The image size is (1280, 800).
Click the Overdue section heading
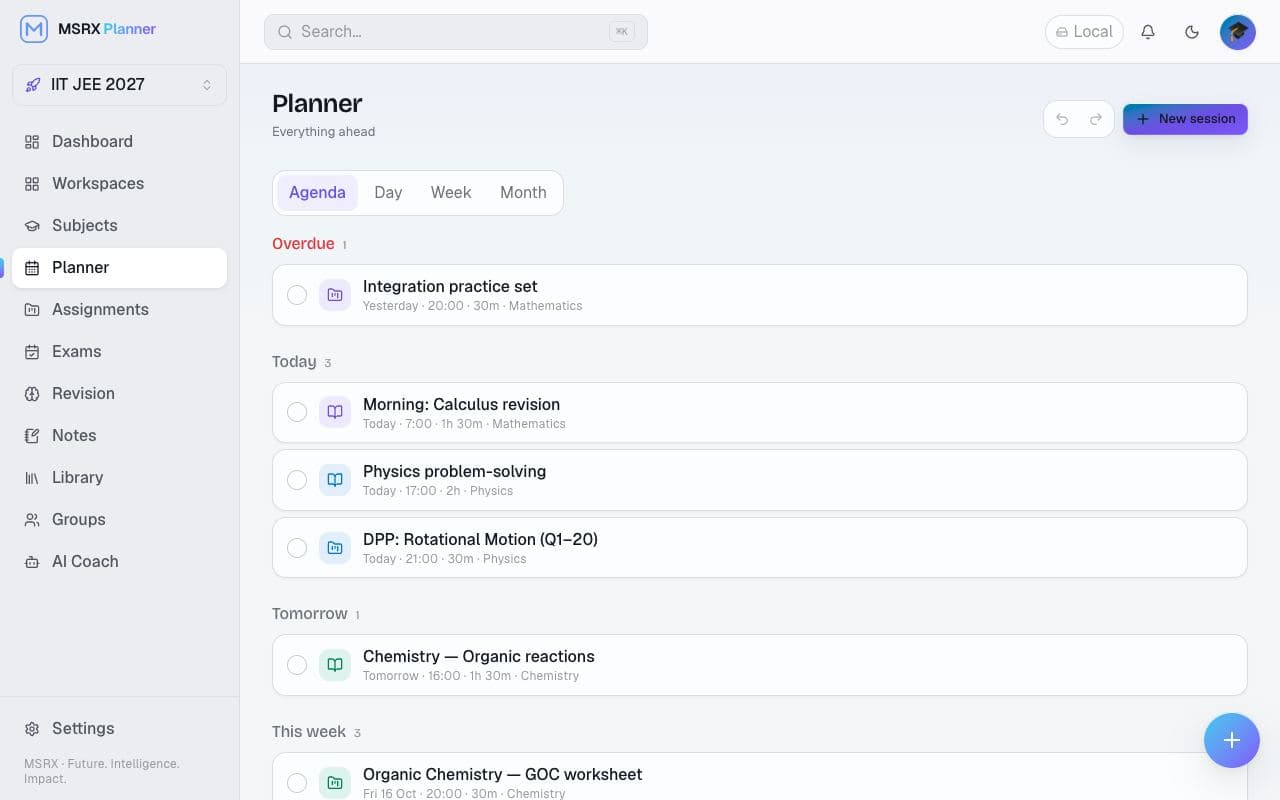(x=303, y=244)
